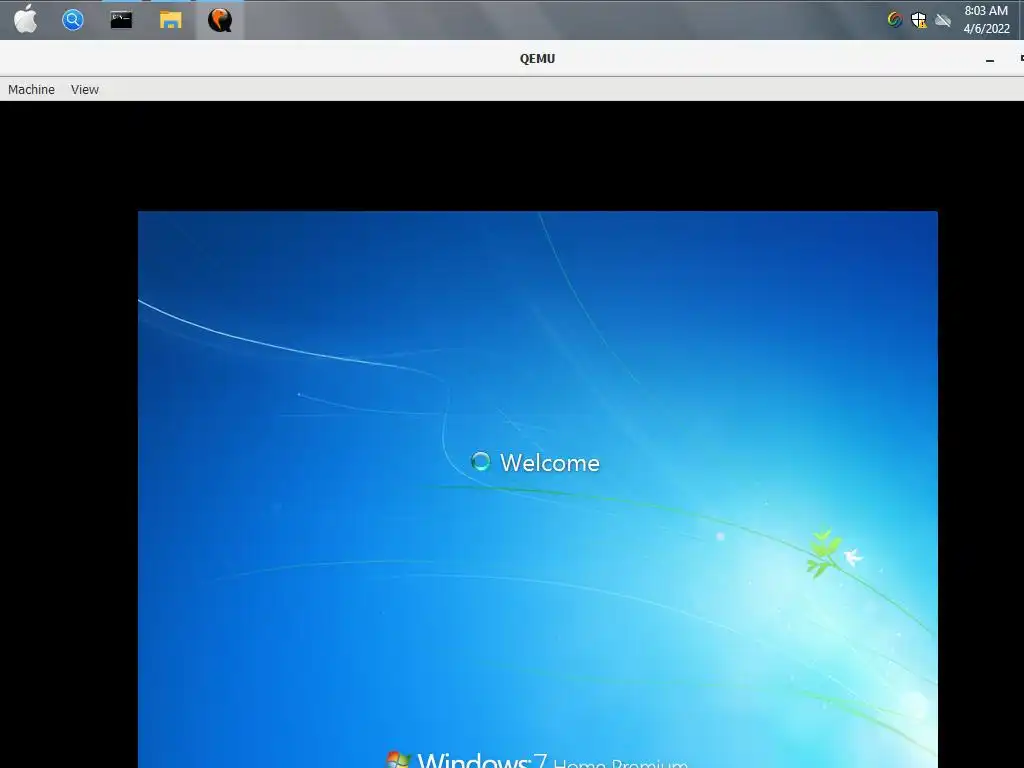Click the date 4/6/2022 in the tray

(x=986, y=29)
